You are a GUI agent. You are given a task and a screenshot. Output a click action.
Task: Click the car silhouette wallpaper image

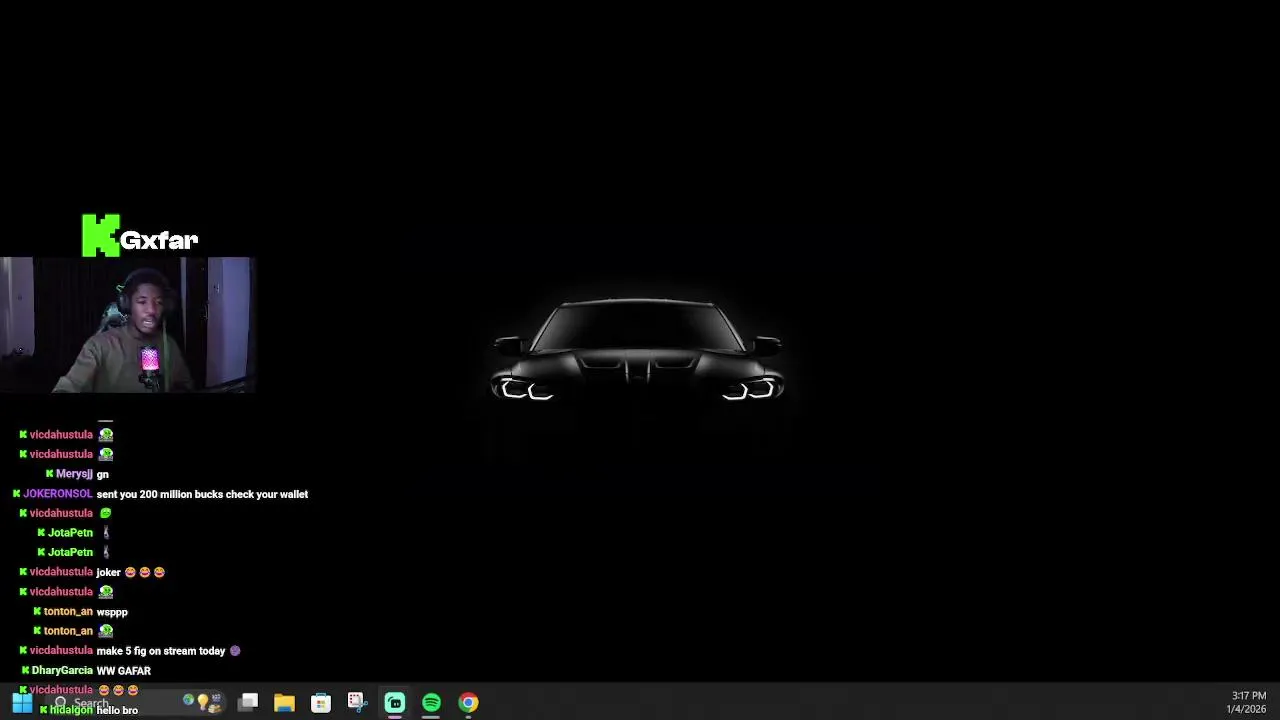coord(638,350)
